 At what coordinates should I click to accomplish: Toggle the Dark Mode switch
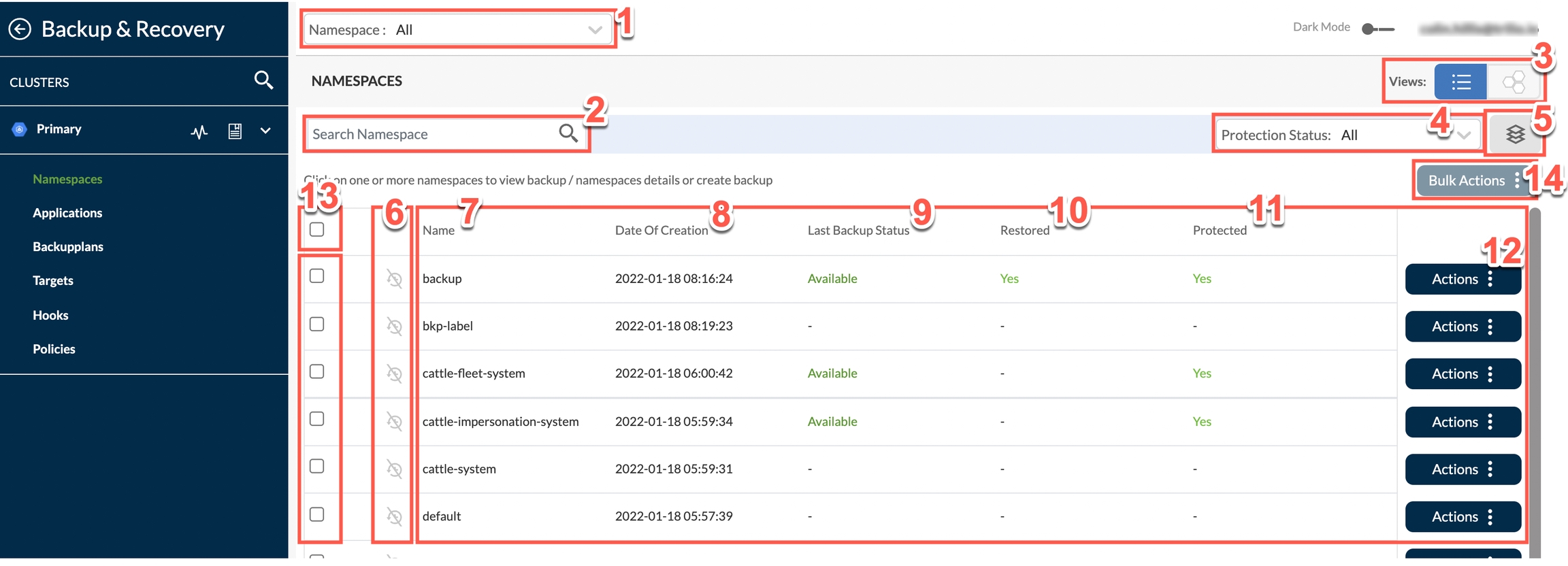click(1377, 29)
